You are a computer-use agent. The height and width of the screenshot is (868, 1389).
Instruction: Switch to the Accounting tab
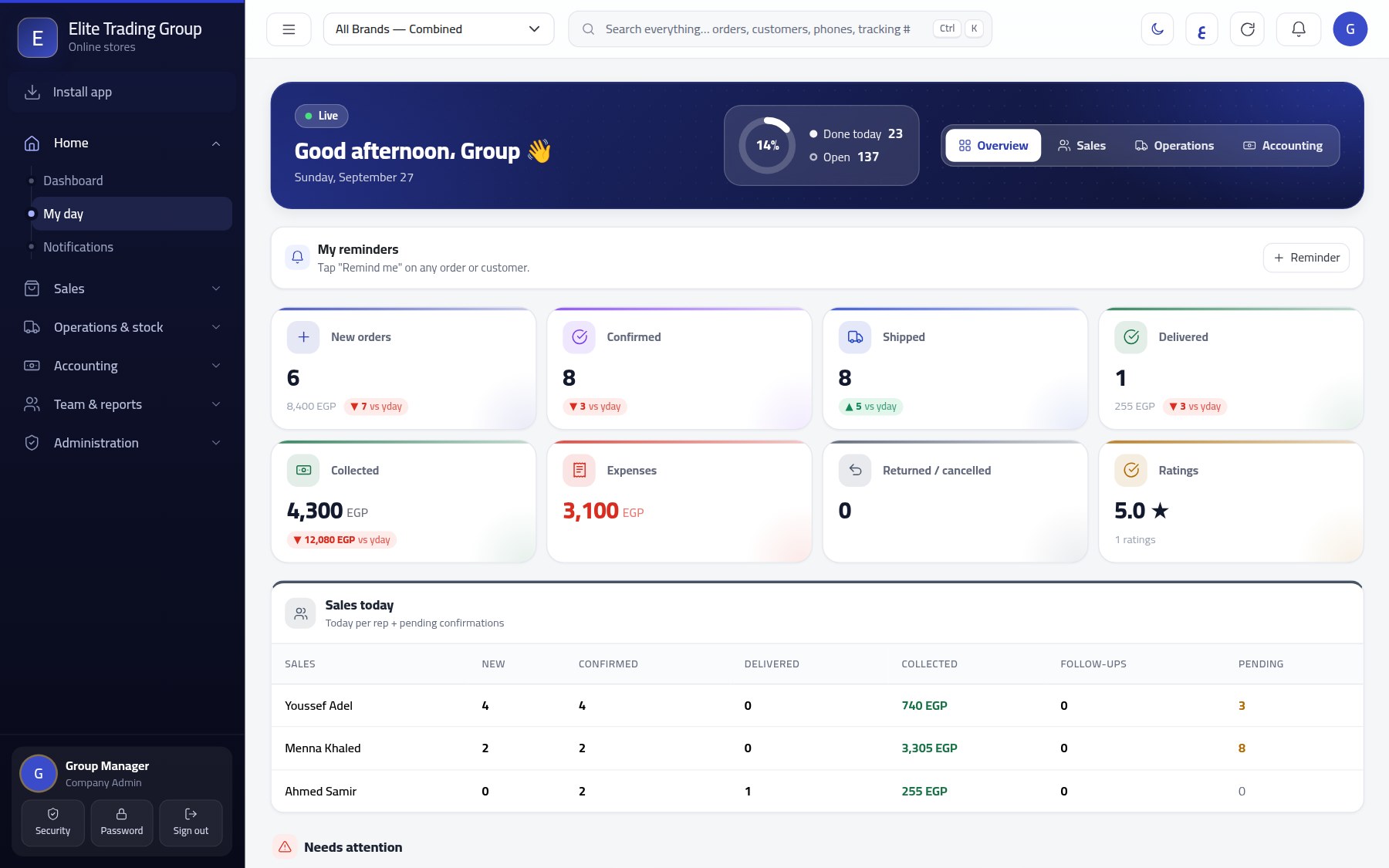pos(1283,146)
